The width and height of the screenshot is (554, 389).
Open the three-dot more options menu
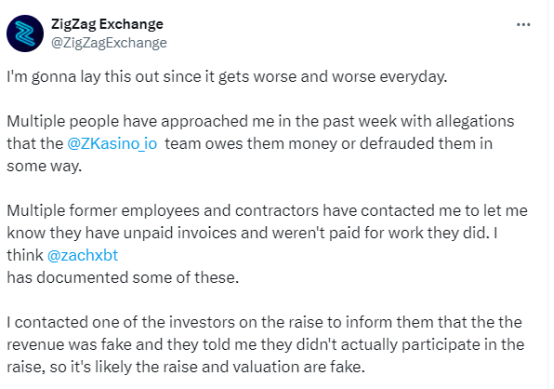523,25
